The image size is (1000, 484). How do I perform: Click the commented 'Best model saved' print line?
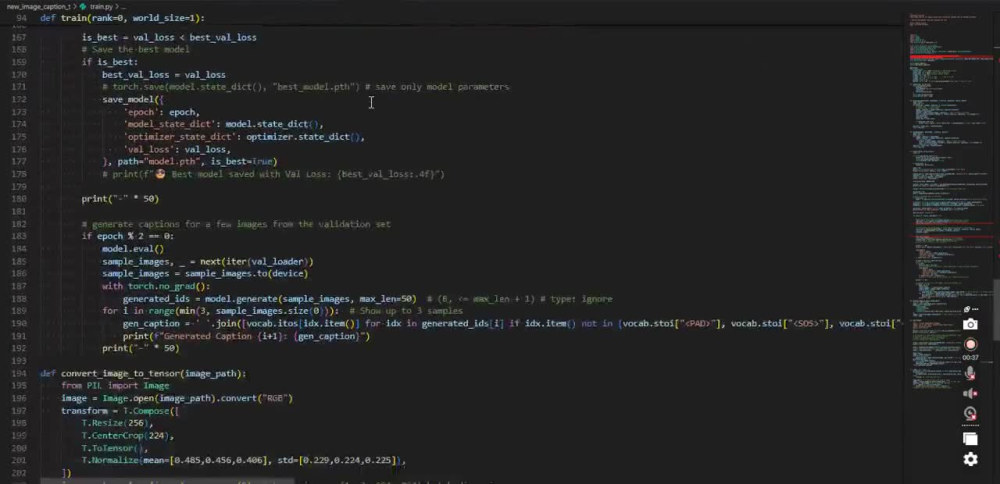click(273, 174)
